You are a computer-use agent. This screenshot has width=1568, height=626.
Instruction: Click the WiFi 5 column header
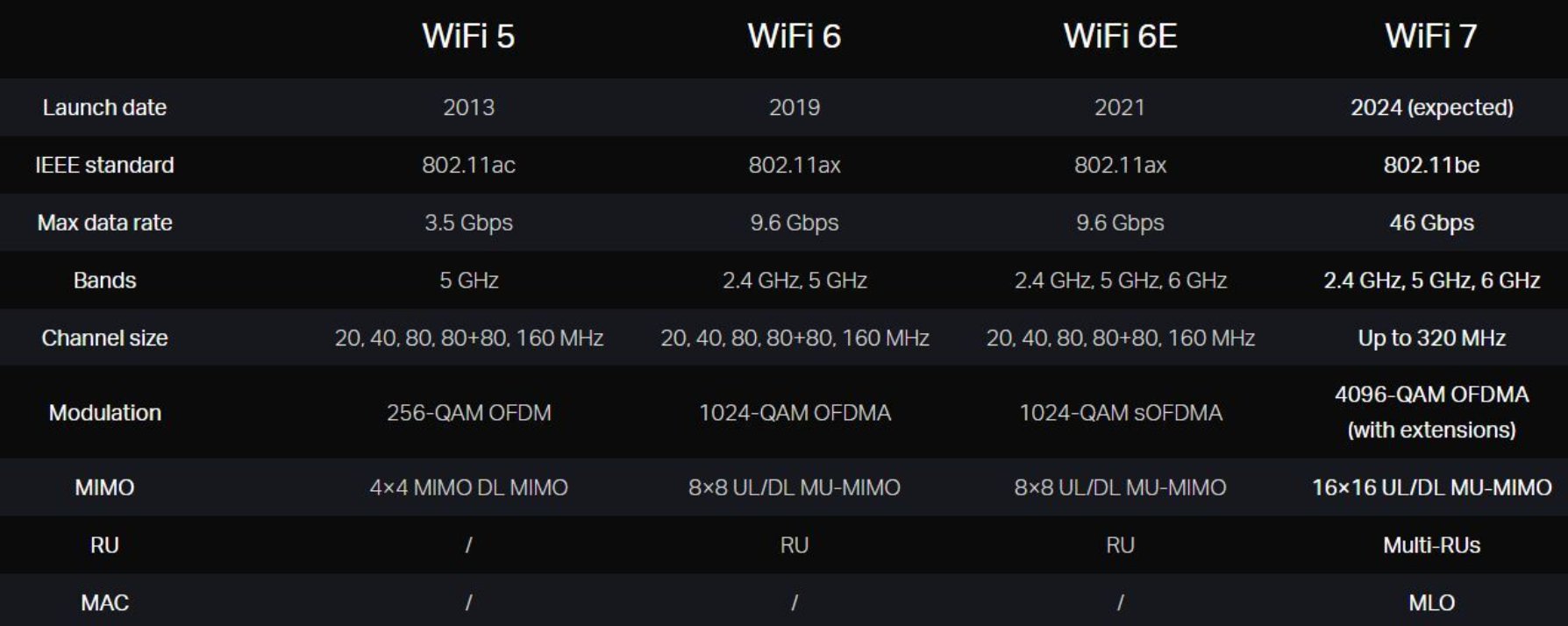(468, 37)
